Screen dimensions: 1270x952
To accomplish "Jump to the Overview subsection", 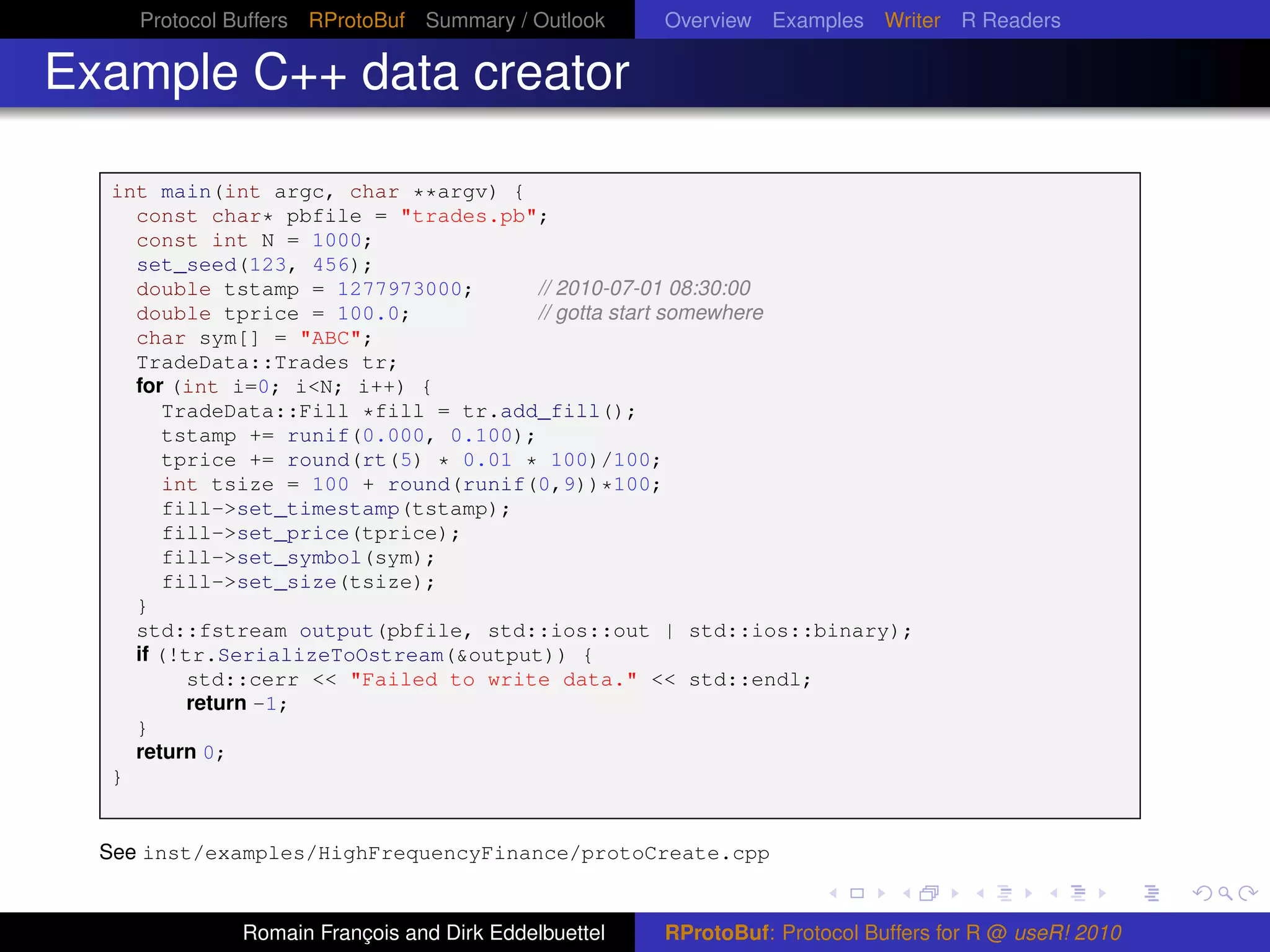I will point(708,20).
